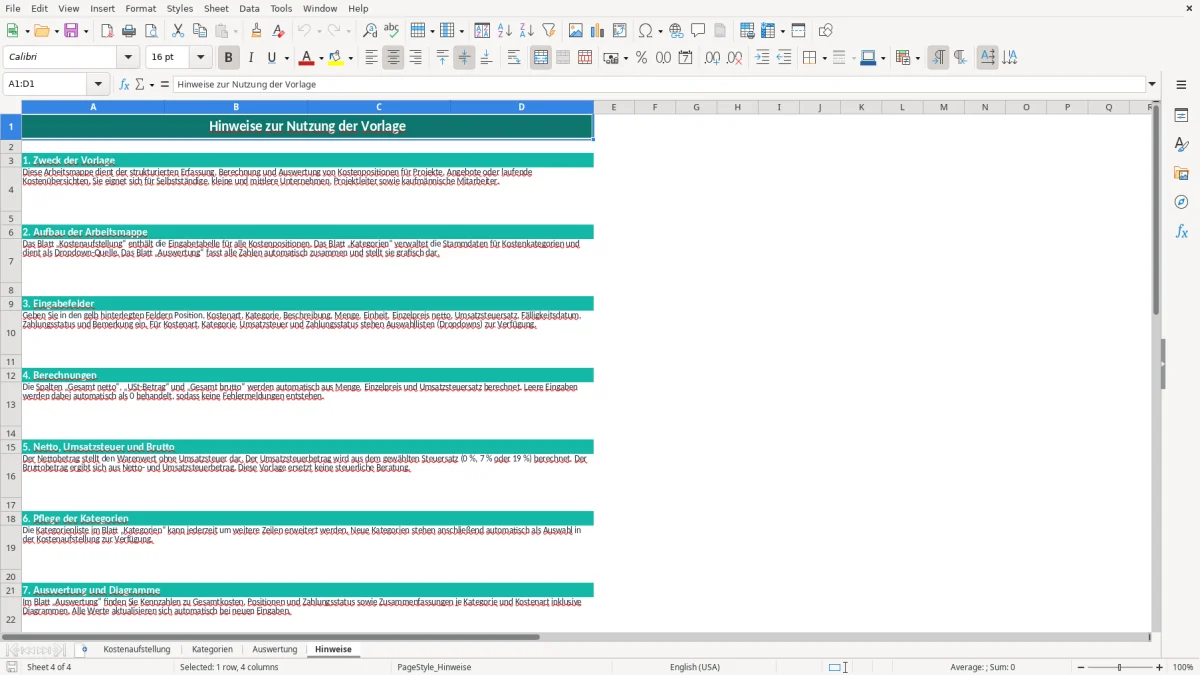Insert a hyperlink
This screenshot has height=675, width=1200.
click(677, 31)
